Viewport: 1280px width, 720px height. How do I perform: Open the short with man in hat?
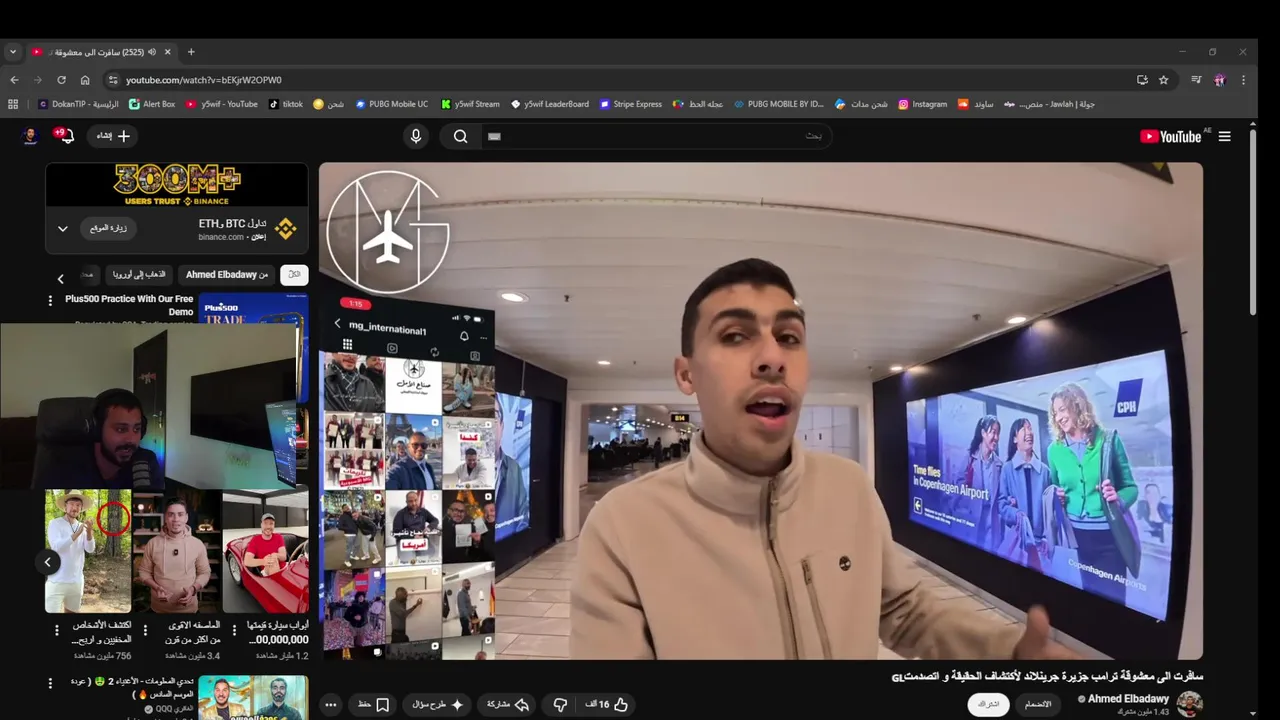[x=88, y=551]
